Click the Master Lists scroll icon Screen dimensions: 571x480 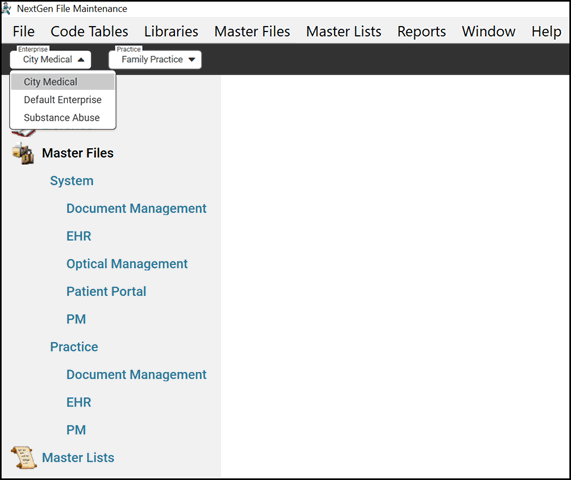(x=24, y=458)
